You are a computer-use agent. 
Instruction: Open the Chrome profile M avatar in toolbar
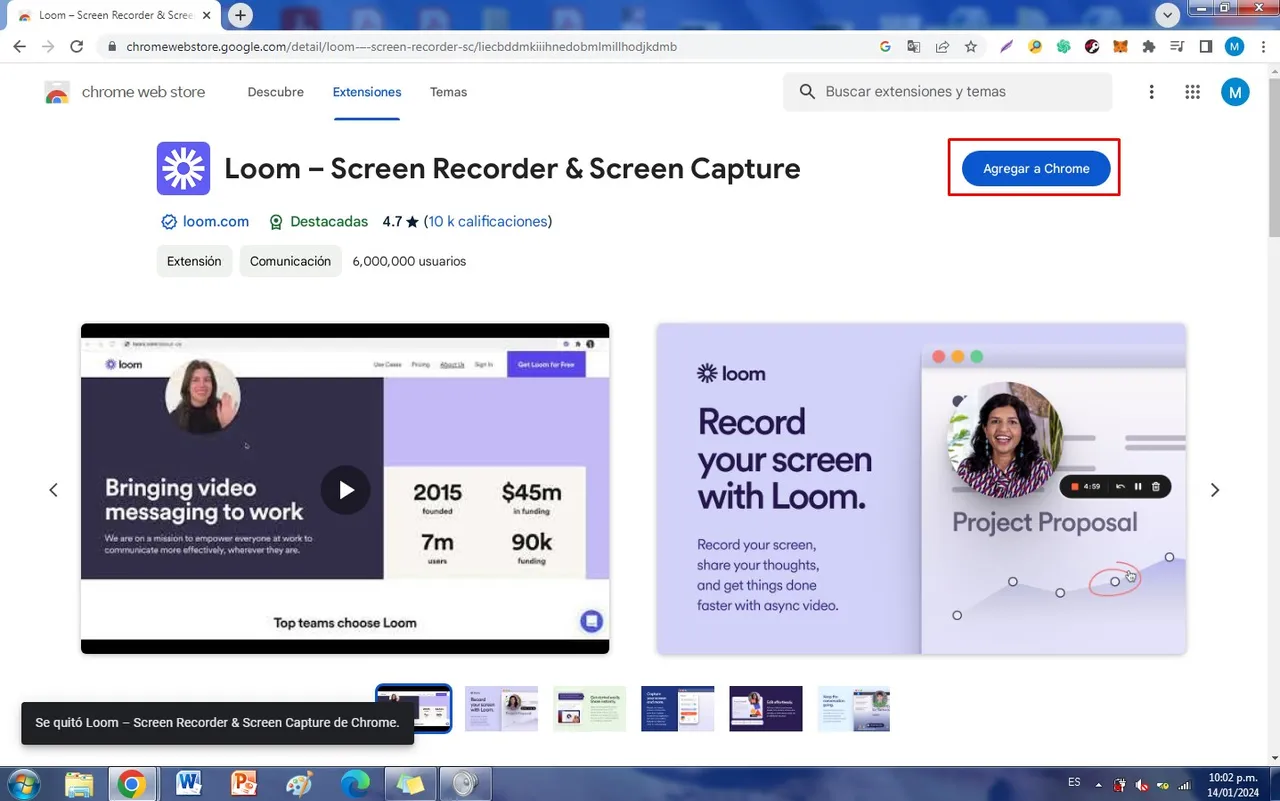[1234, 46]
